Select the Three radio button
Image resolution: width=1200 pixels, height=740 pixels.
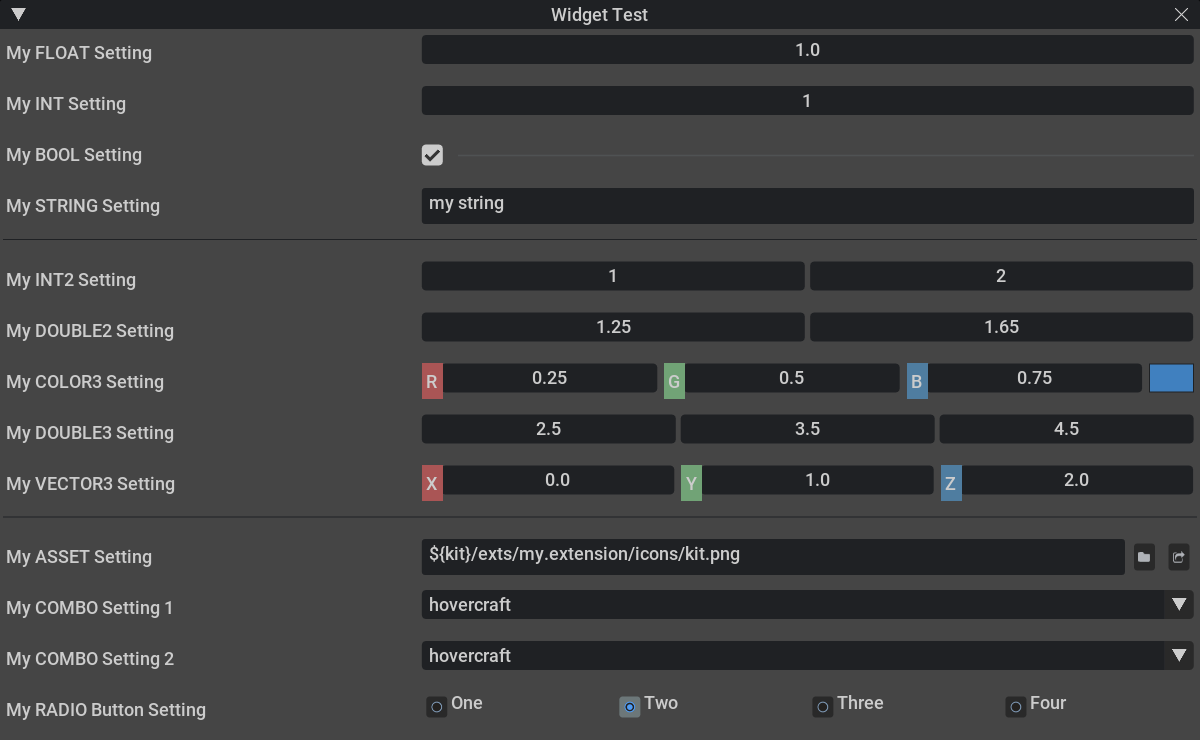click(822, 707)
